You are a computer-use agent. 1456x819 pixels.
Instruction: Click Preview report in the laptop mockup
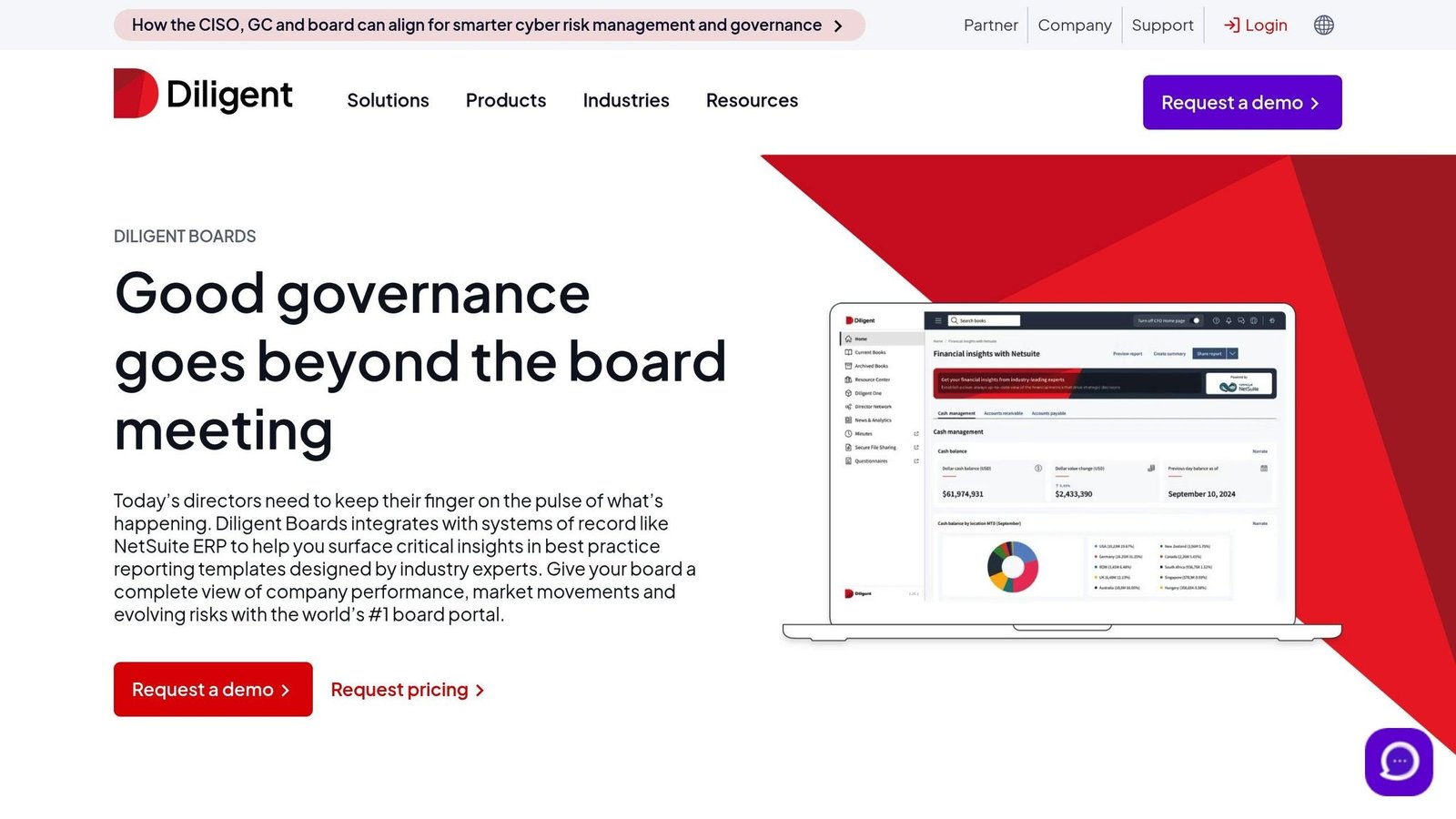(x=1127, y=353)
